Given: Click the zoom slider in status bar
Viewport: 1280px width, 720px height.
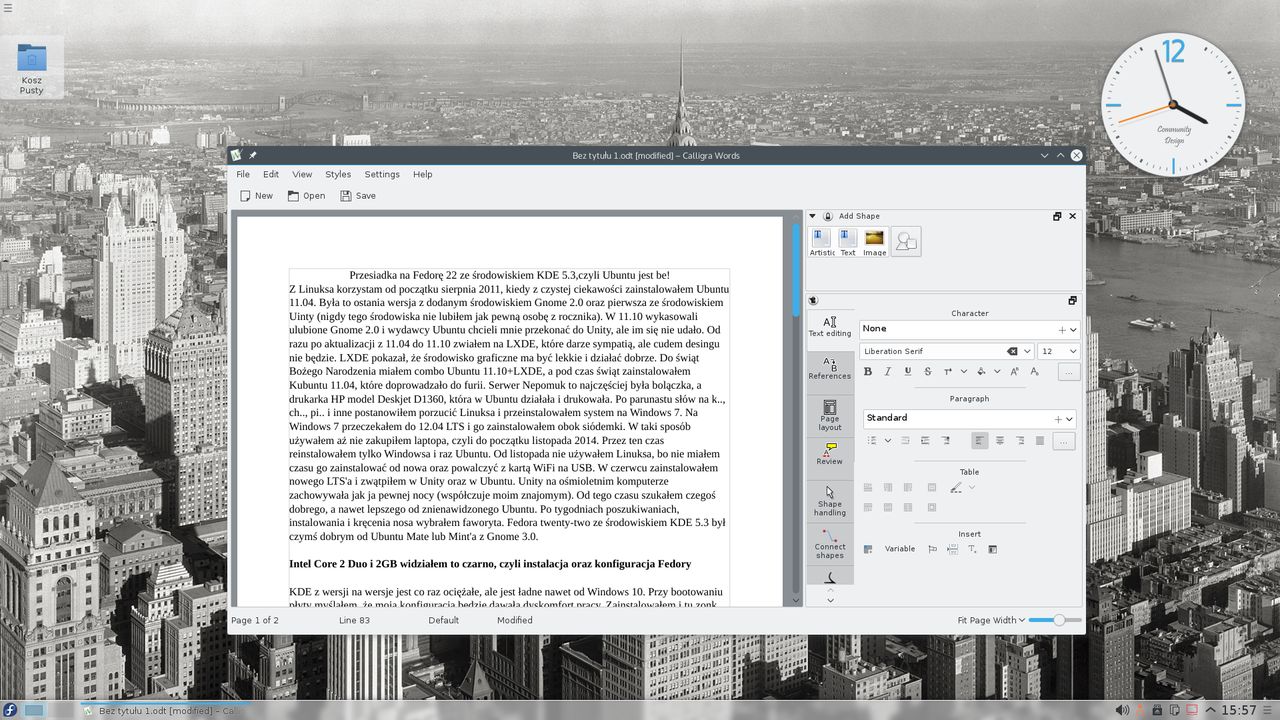Looking at the screenshot, I should coord(1055,620).
